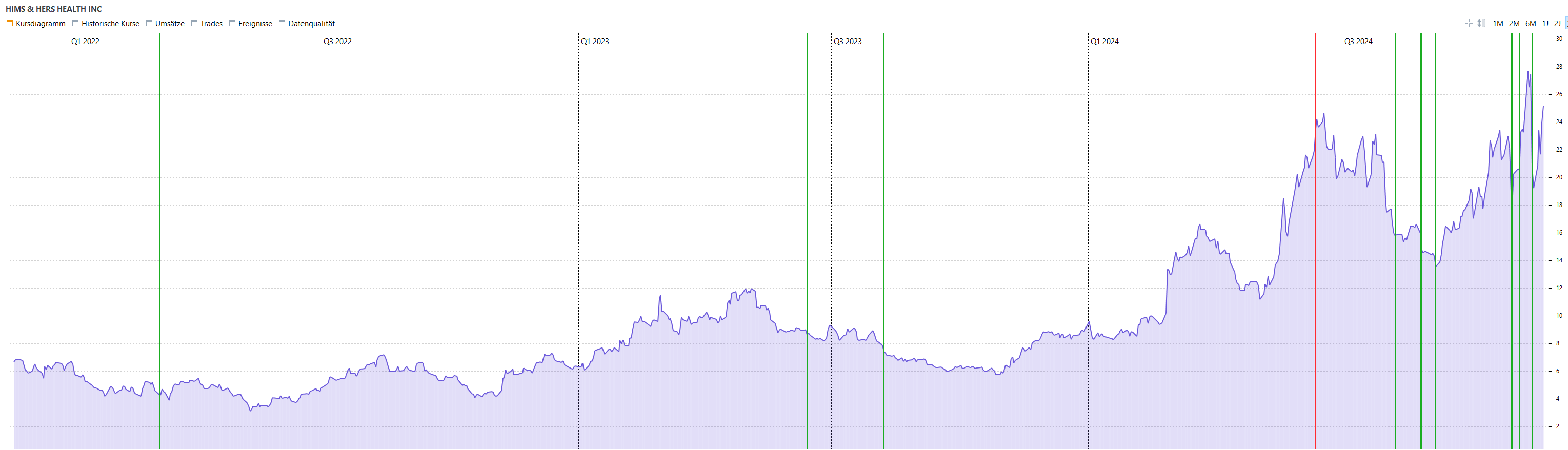The image size is (1568, 450).
Task: Click the 2 value on price axis
Action: point(1558,426)
